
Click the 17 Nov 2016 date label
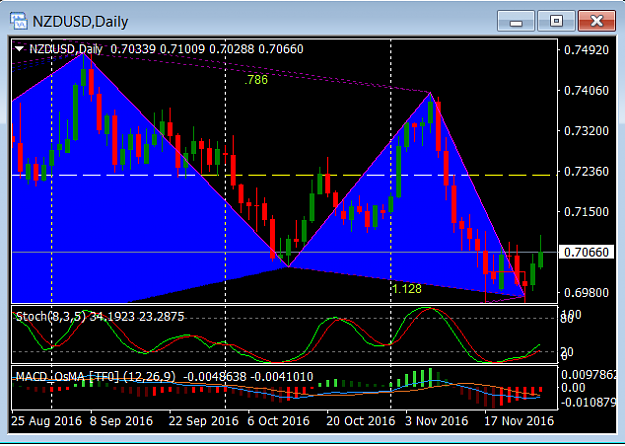coord(519,421)
